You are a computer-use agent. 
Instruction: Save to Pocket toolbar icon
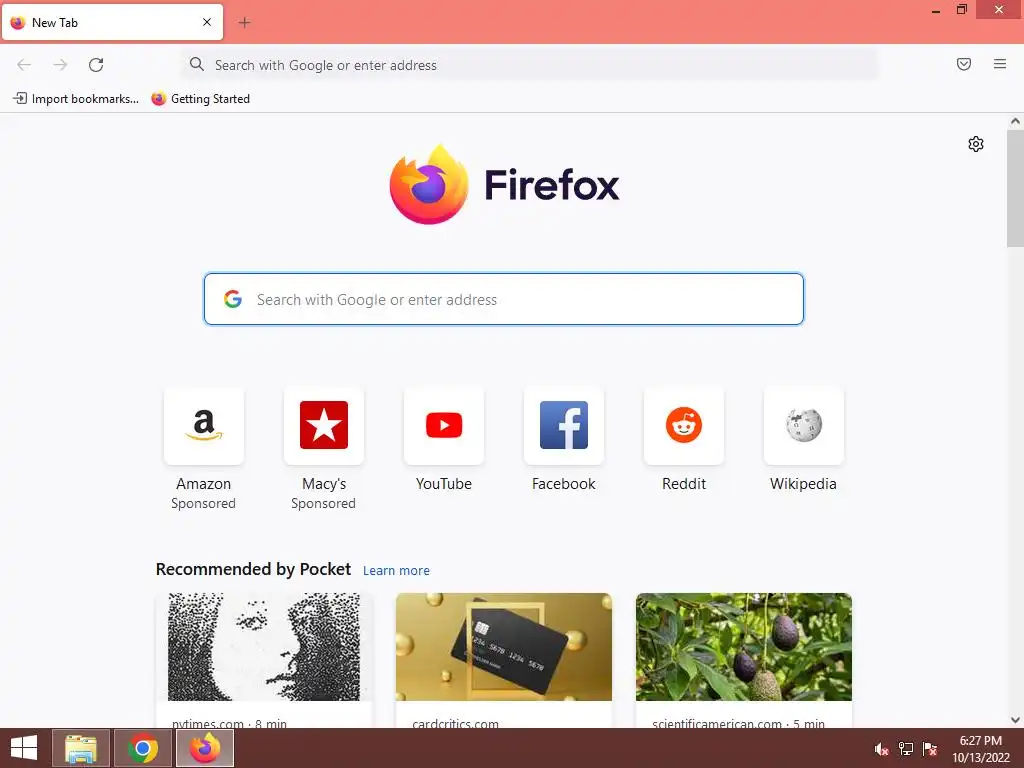tap(964, 64)
